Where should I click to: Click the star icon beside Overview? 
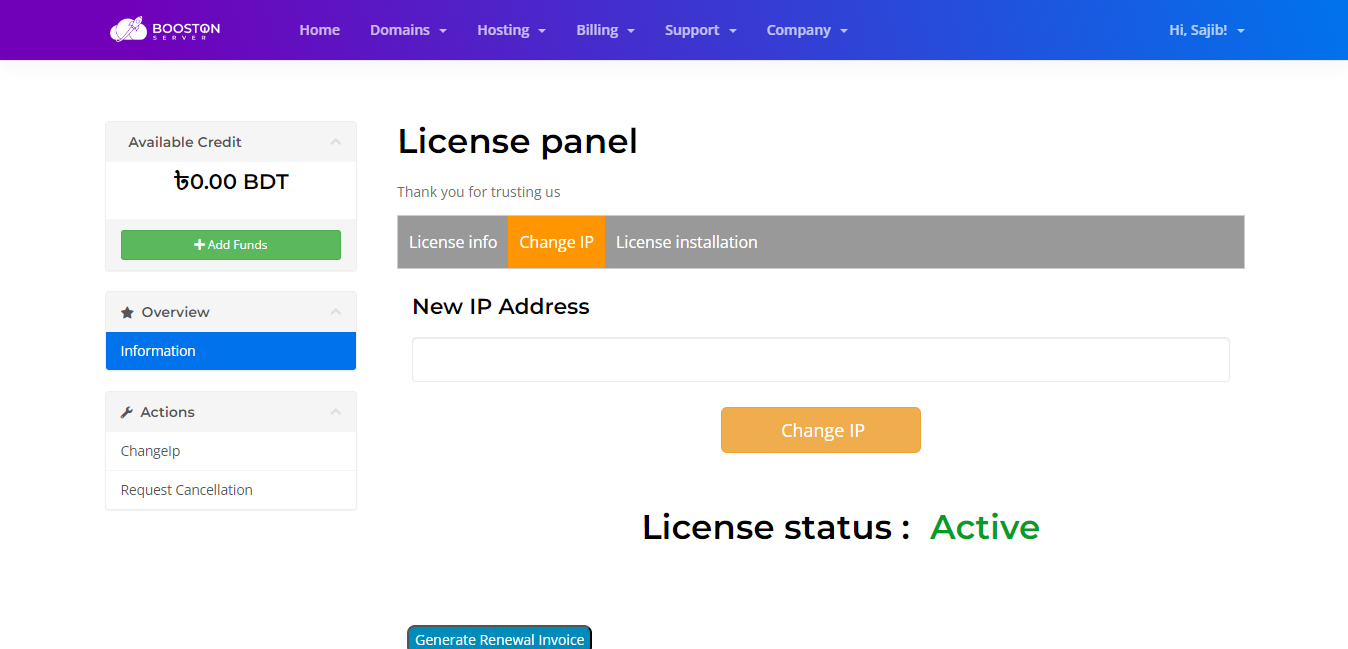click(x=127, y=313)
